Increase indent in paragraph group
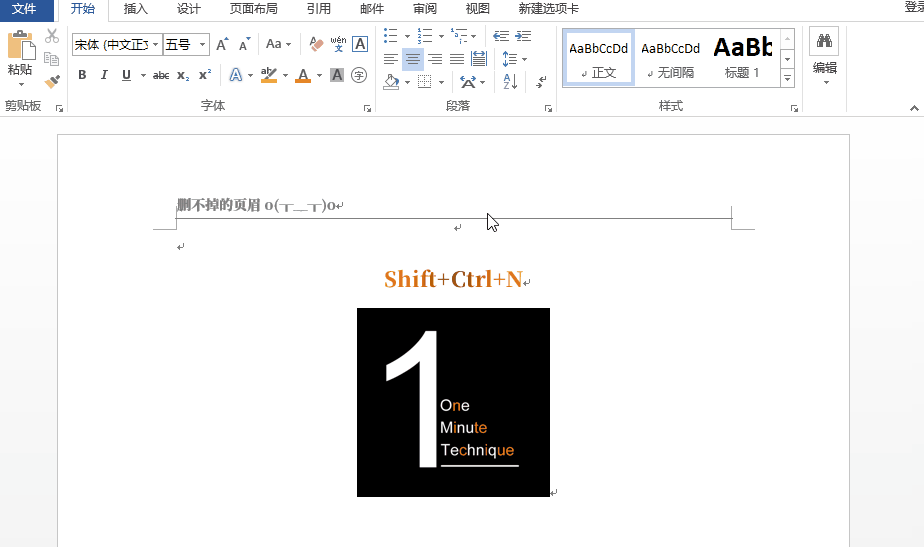The image size is (924, 547). pos(522,37)
